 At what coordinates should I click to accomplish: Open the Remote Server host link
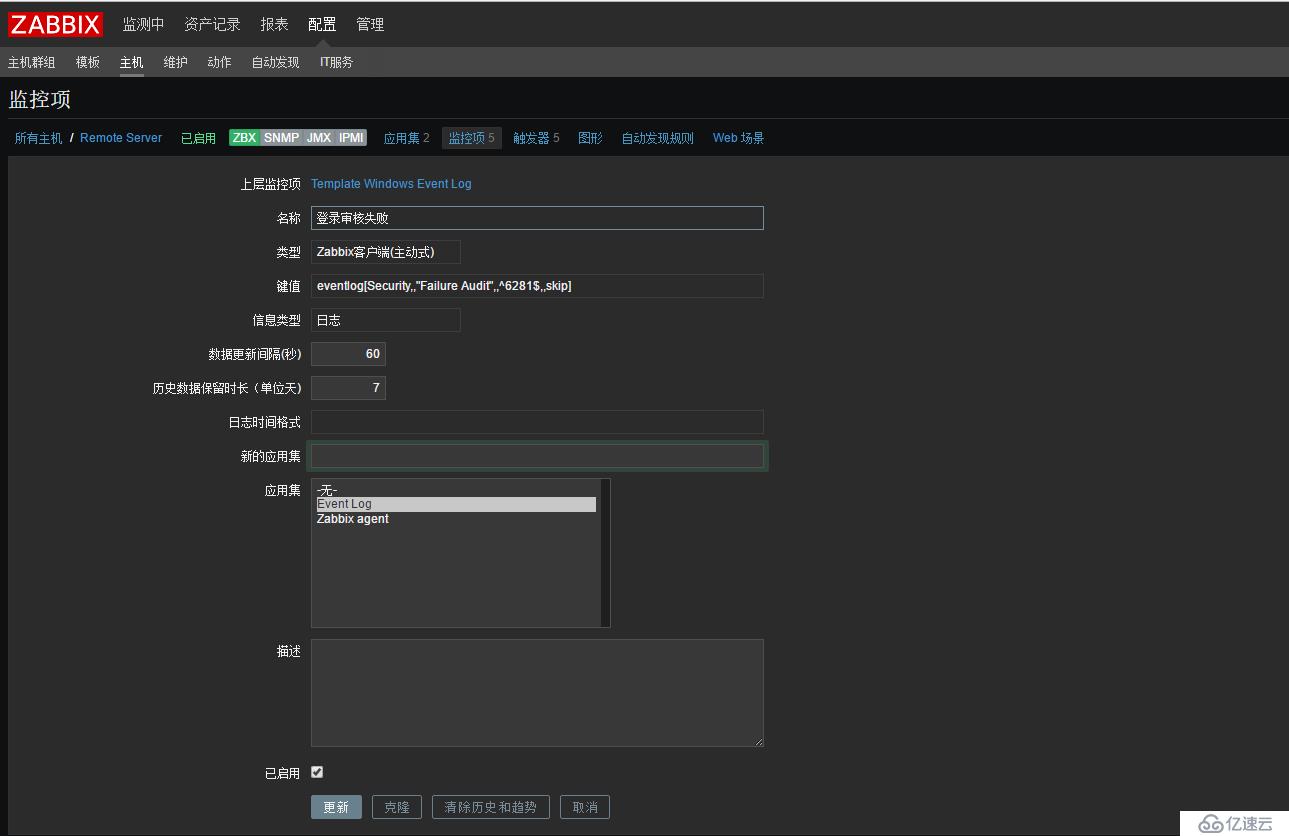tap(121, 138)
